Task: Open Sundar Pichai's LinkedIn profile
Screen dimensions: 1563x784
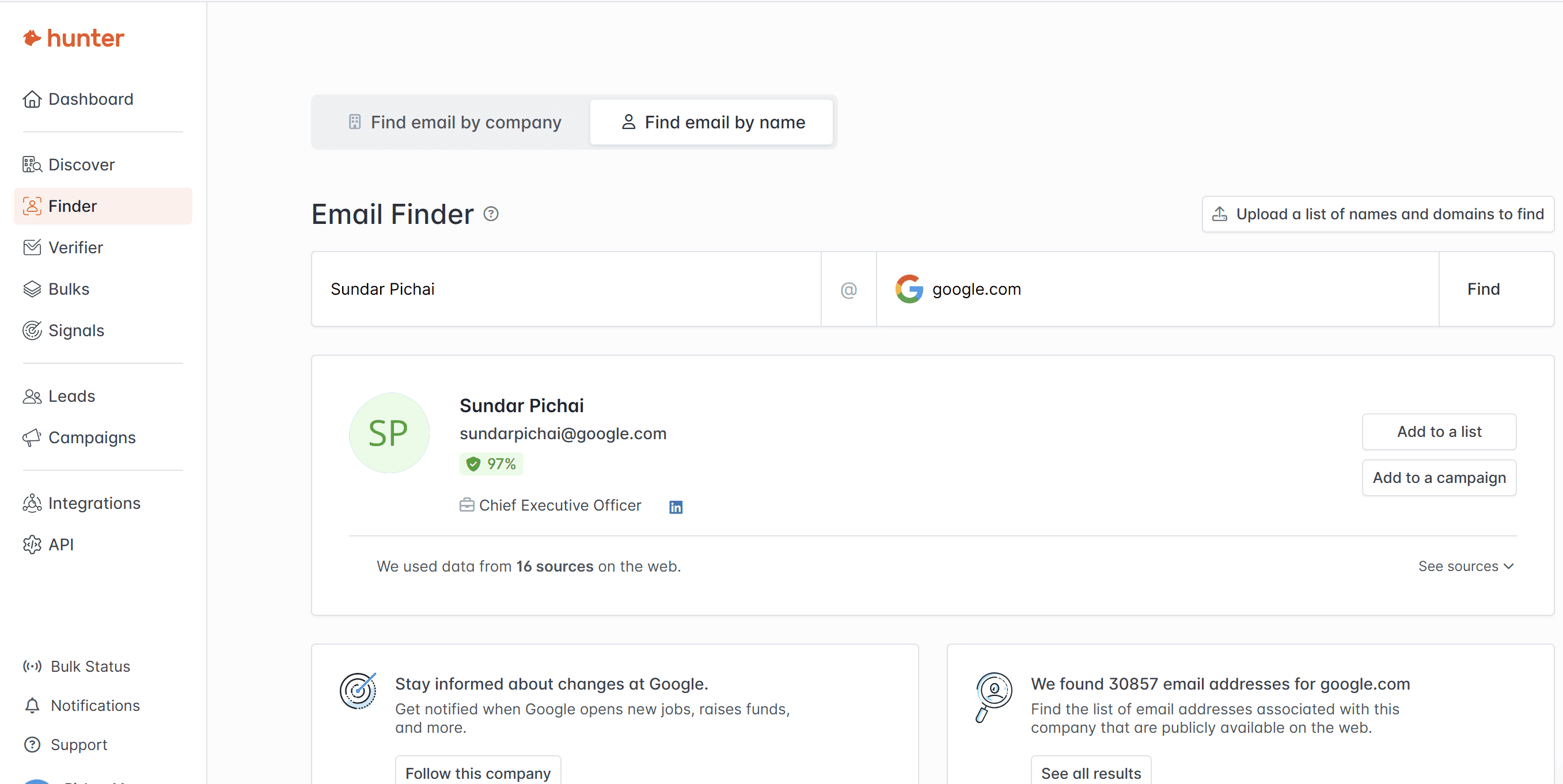Action: tap(676, 507)
